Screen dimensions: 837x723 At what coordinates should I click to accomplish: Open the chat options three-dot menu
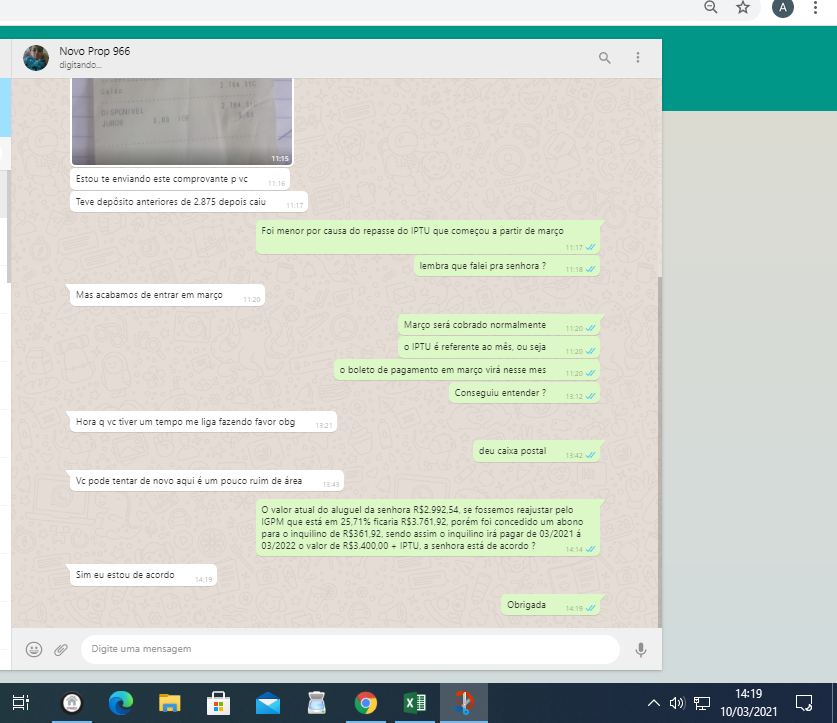click(x=637, y=58)
